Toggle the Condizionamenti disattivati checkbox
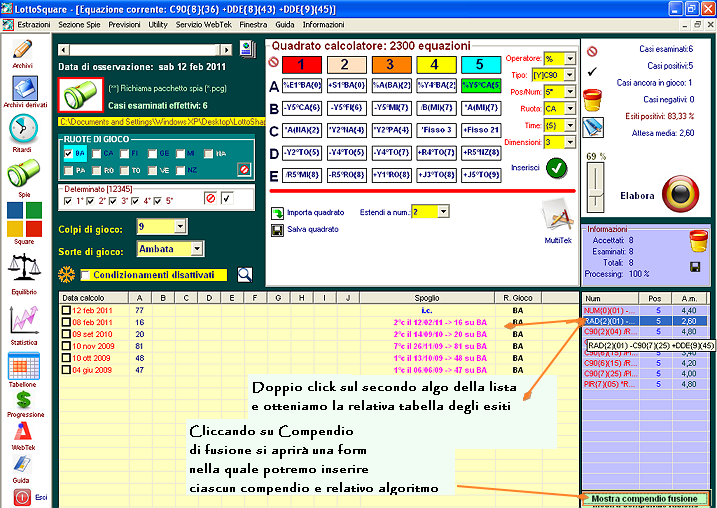Screen dimensions: 717x508 coord(85,275)
